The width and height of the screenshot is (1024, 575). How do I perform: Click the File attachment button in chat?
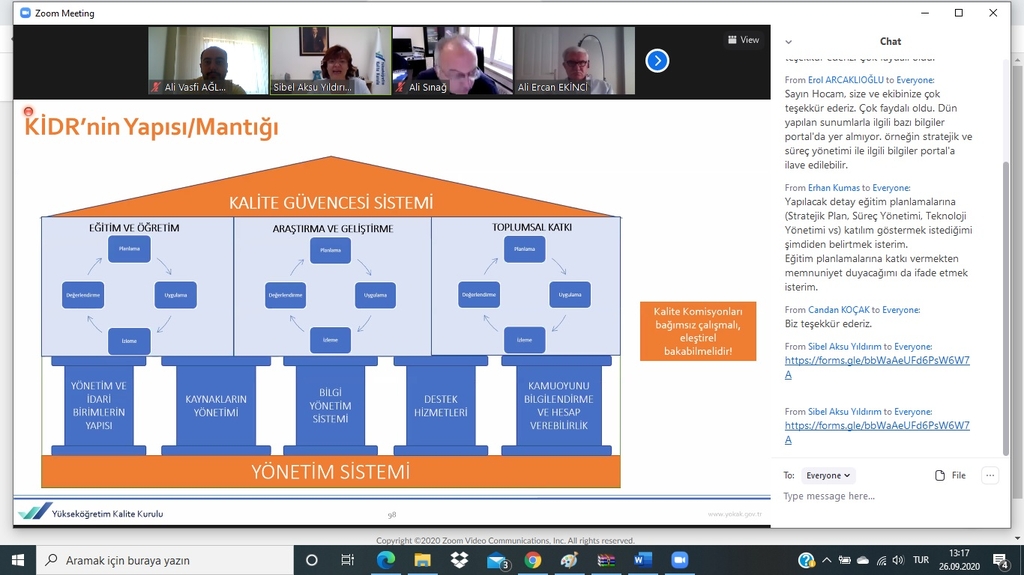pyautogui.click(x=950, y=476)
